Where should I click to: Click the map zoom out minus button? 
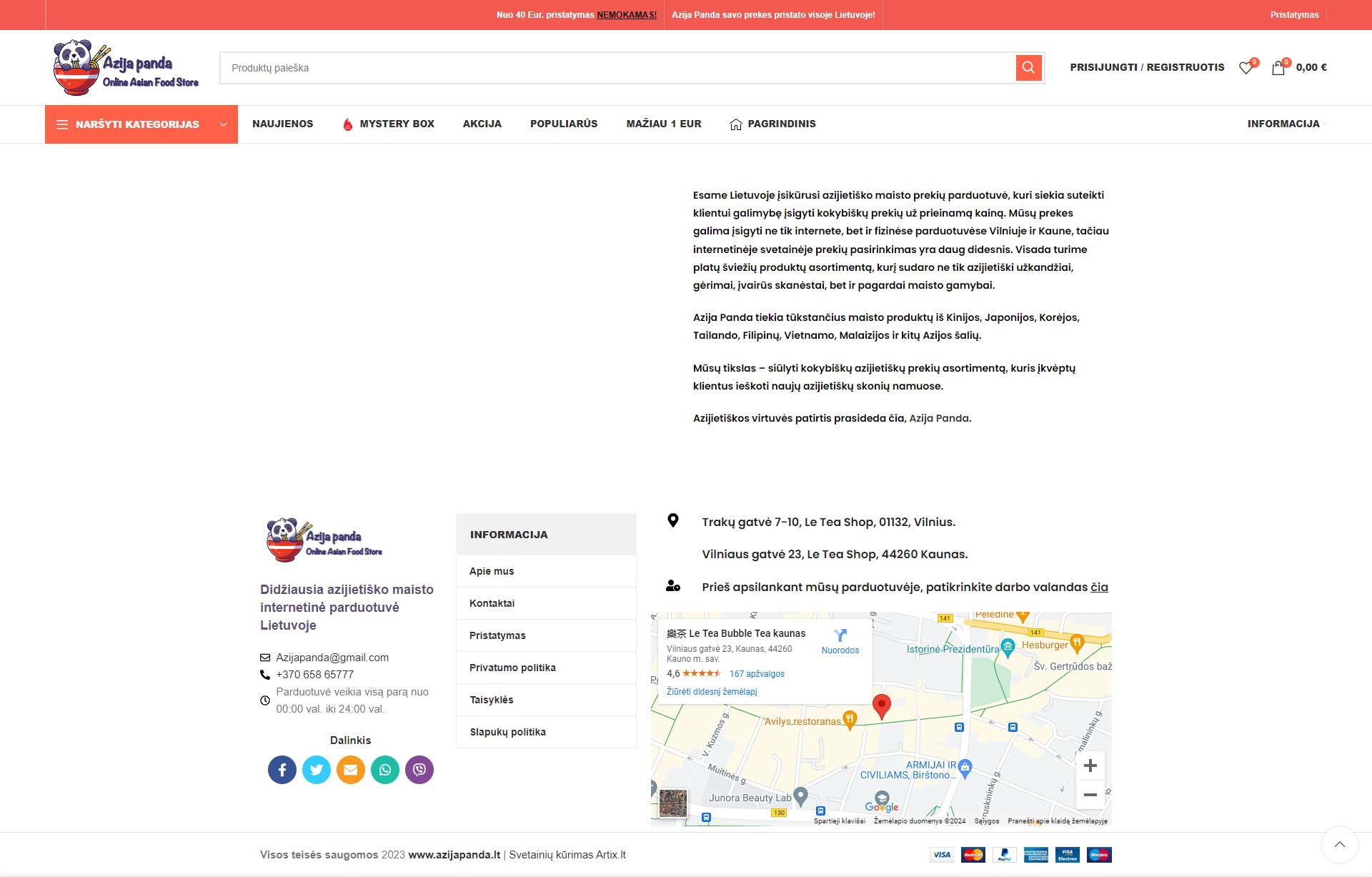click(x=1090, y=795)
